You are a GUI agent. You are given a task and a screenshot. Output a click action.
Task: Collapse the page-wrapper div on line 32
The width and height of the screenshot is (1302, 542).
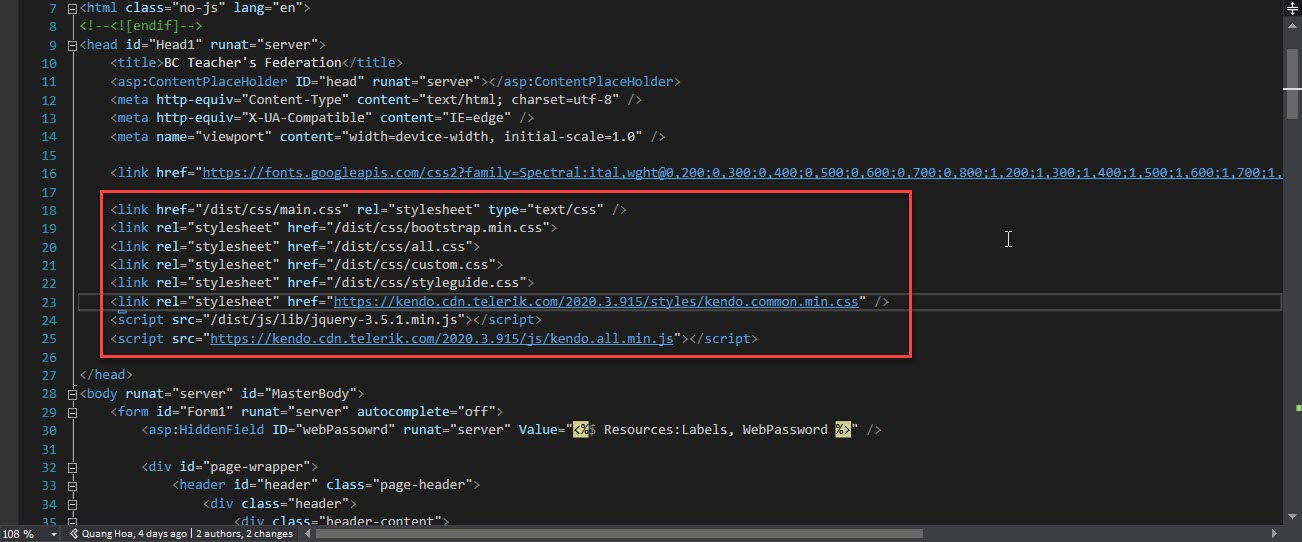coord(71,467)
